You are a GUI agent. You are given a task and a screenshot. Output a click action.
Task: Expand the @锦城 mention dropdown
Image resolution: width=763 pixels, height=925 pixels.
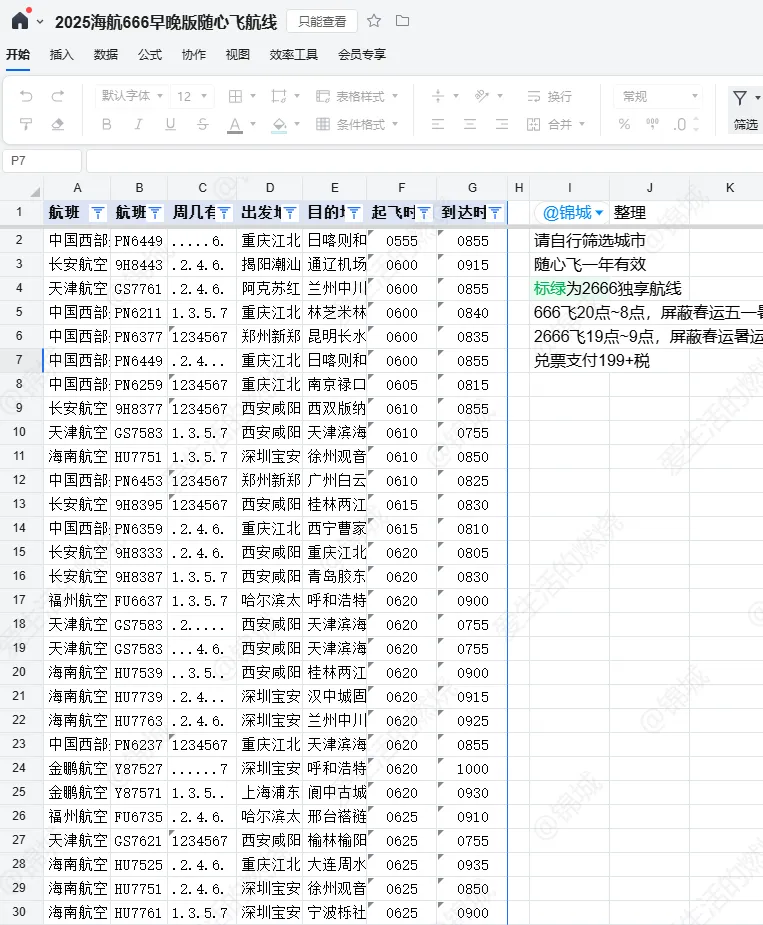coord(599,213)
